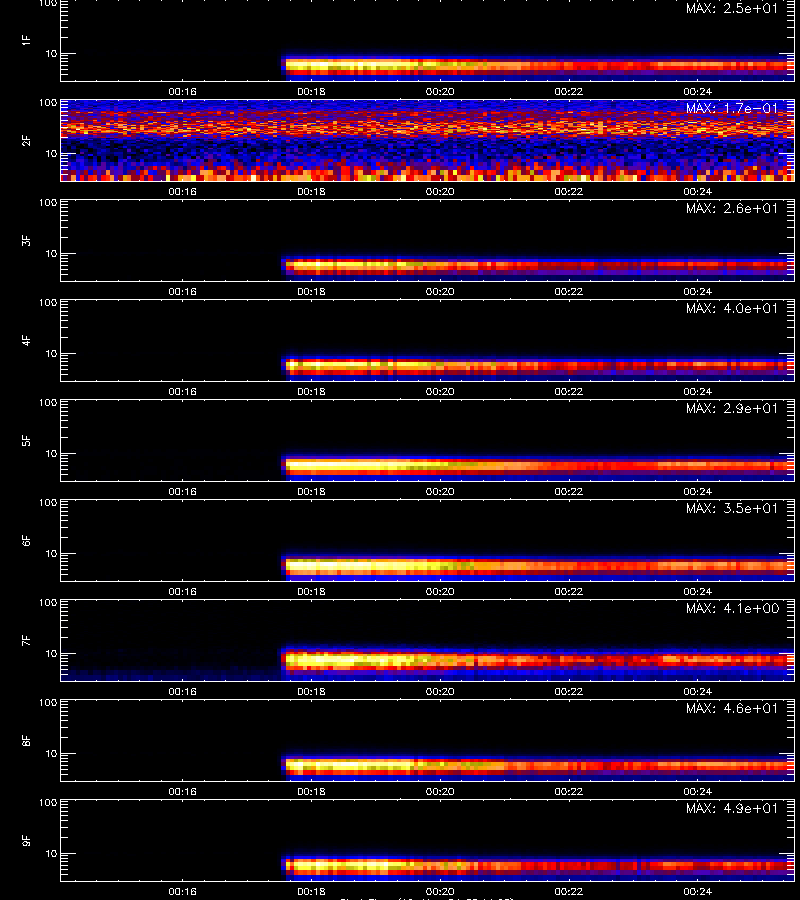Click the 00:24 tick label under the 5F panel

(697, 491)
